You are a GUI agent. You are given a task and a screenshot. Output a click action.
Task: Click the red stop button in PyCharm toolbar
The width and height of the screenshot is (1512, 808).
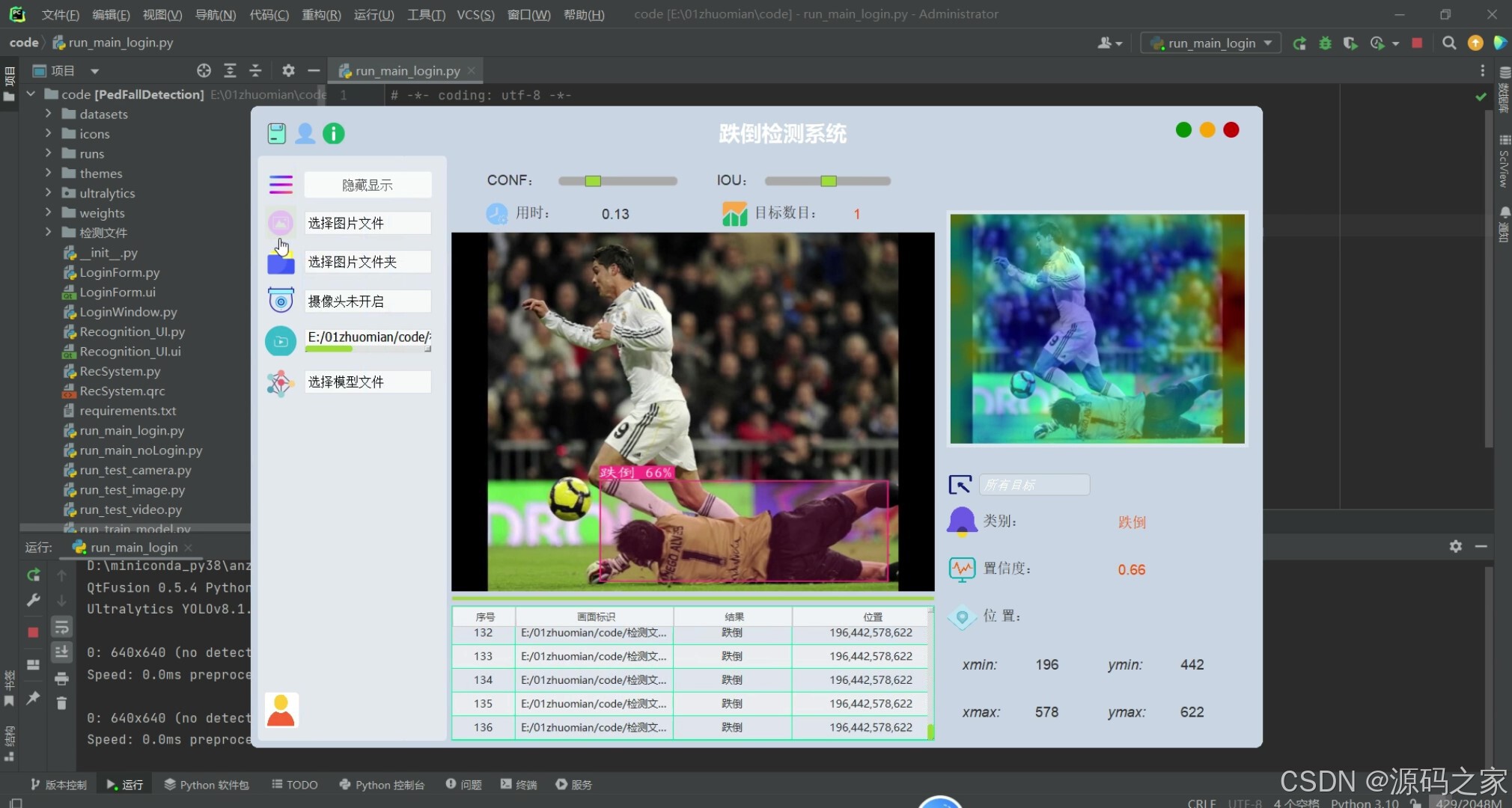tap(1417, 43)
